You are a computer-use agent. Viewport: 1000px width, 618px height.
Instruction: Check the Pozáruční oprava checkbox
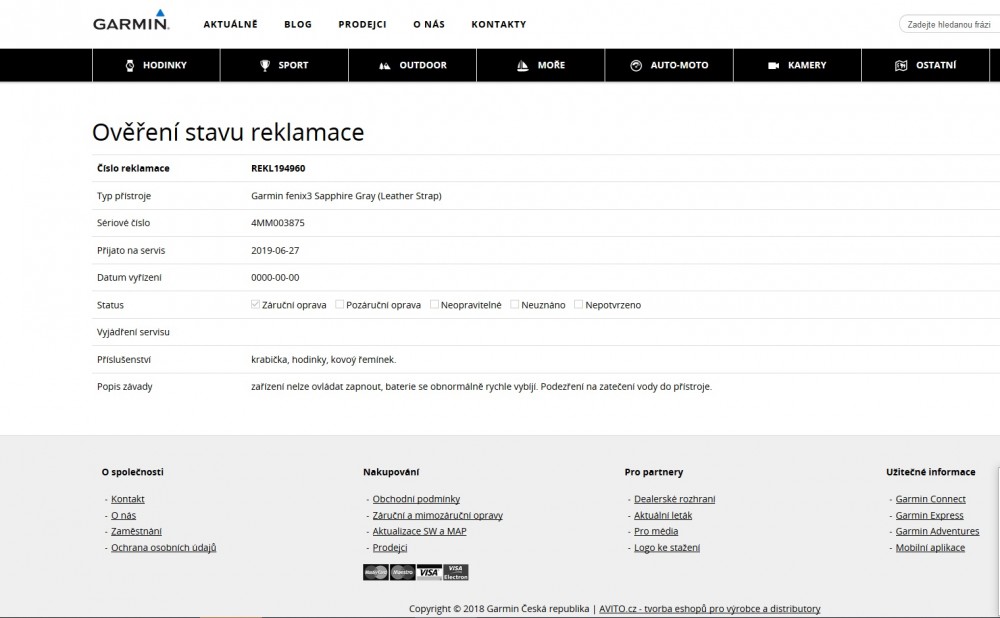(340, 304)
